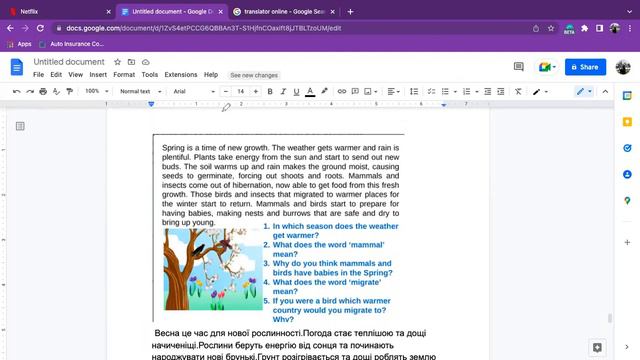Open the zoom level dropdown
Viewport: 640px width, 360px height.
pyautogui.click(x=96, y=91)
